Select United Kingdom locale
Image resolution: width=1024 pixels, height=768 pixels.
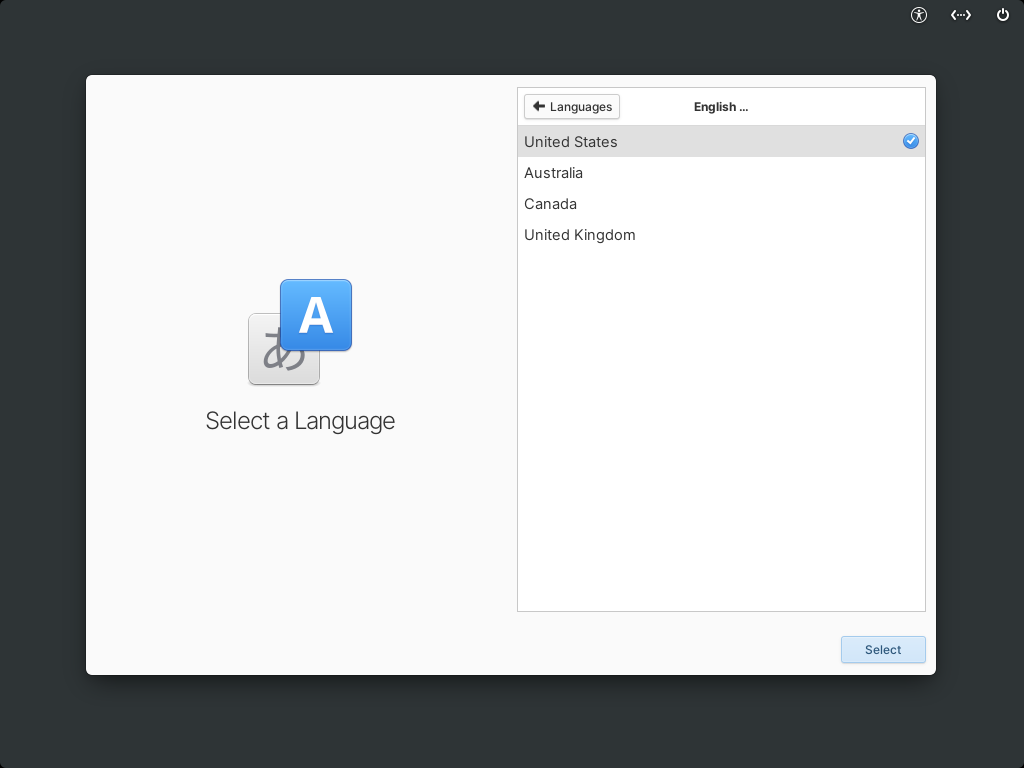coord(721,234)
